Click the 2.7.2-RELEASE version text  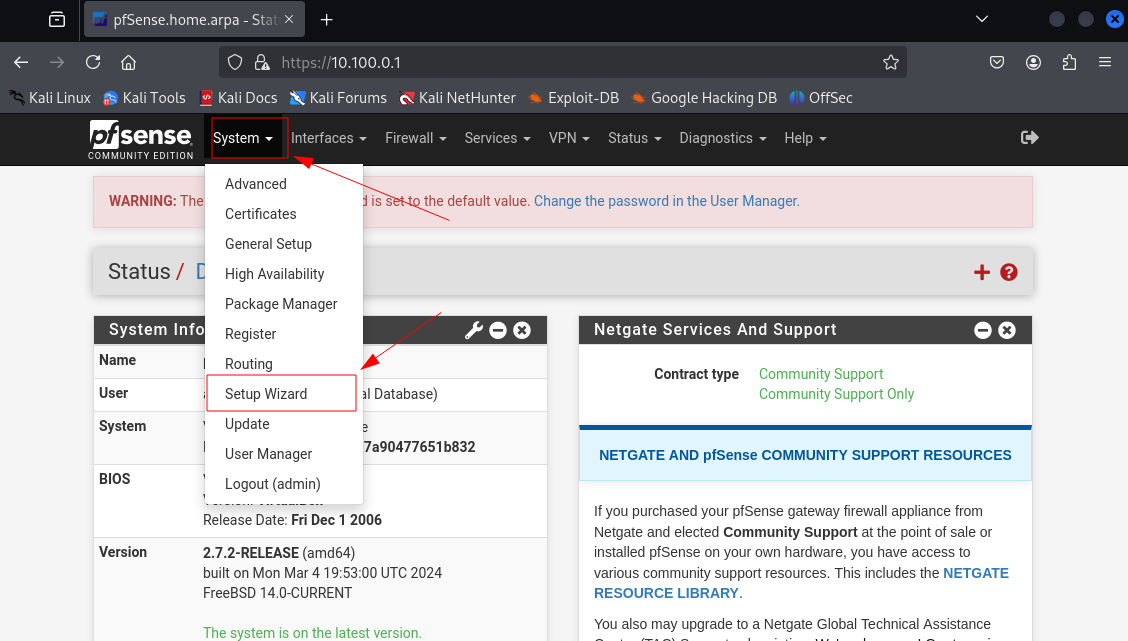[250, 553]
